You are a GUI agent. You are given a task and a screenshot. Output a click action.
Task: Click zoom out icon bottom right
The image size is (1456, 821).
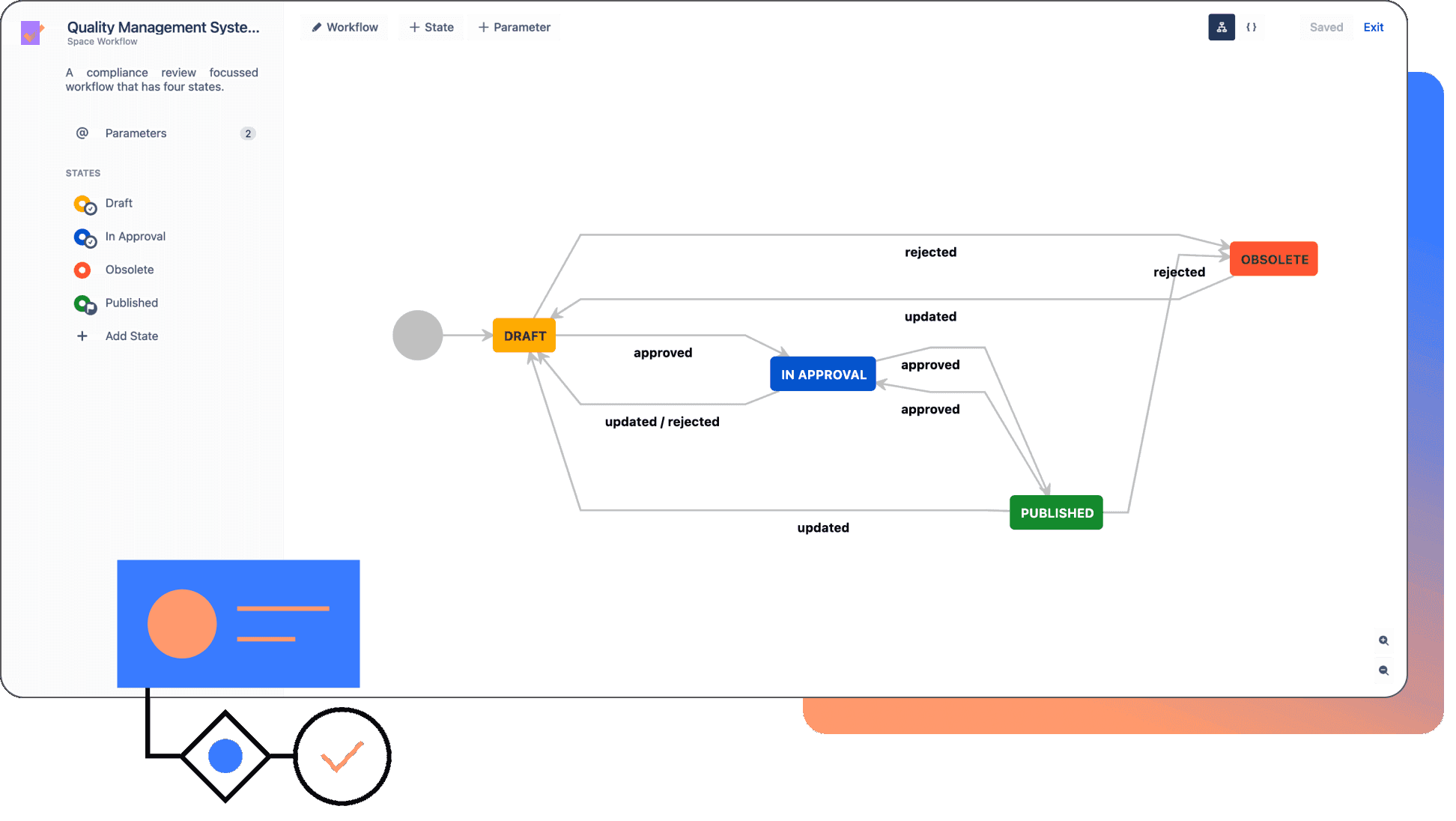tap(1384, 670)
